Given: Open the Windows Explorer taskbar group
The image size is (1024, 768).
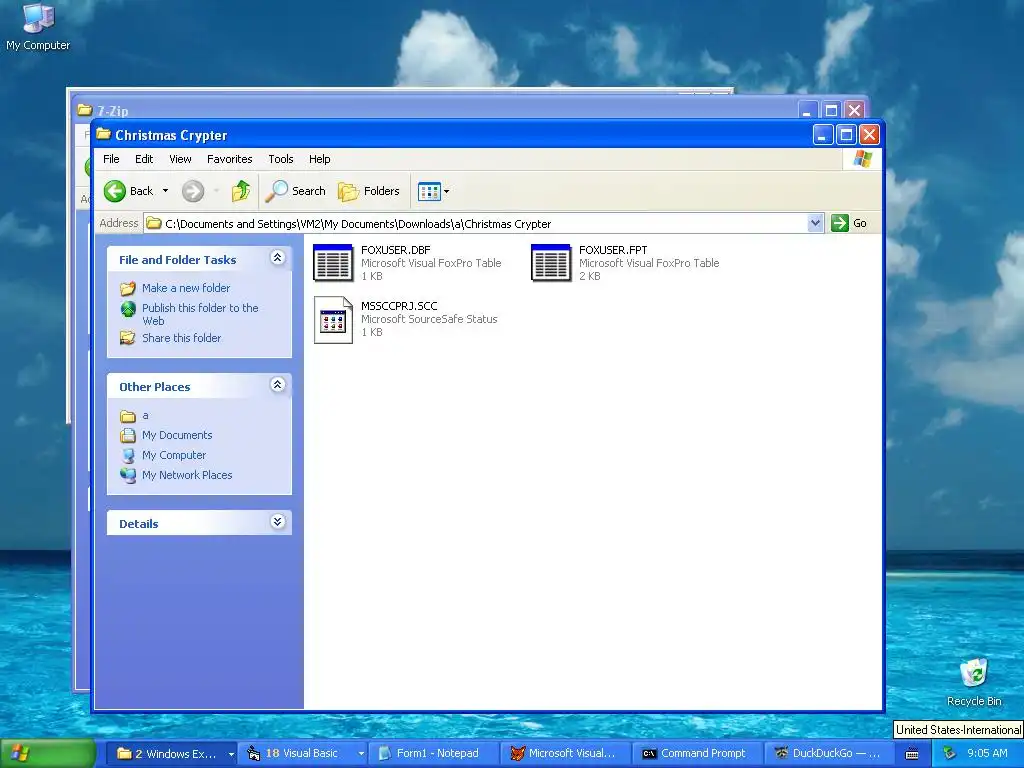Looking at the screenshot, I should (x=174, y=753).
